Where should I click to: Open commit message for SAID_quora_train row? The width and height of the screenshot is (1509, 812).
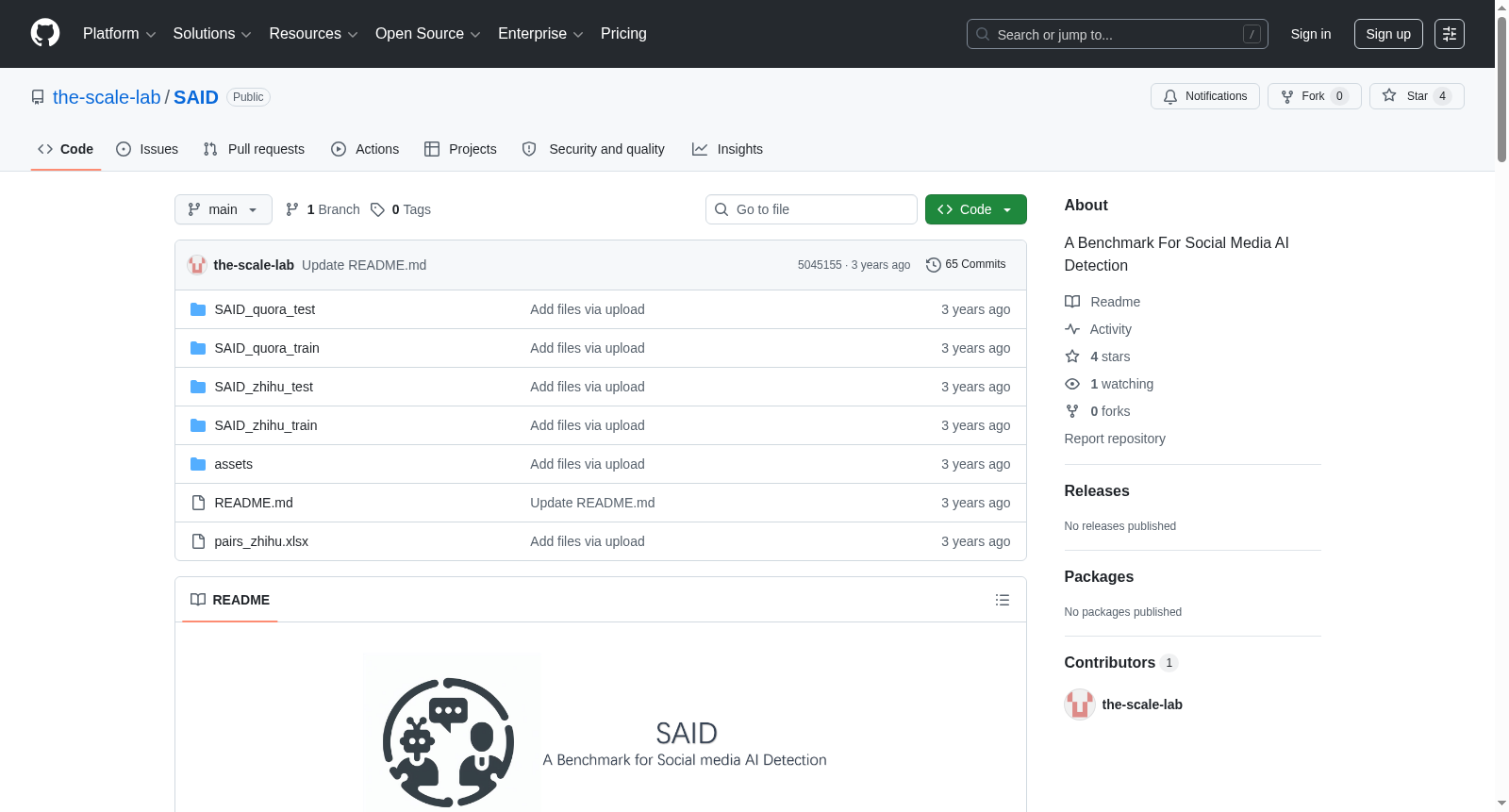click(588, 348)
